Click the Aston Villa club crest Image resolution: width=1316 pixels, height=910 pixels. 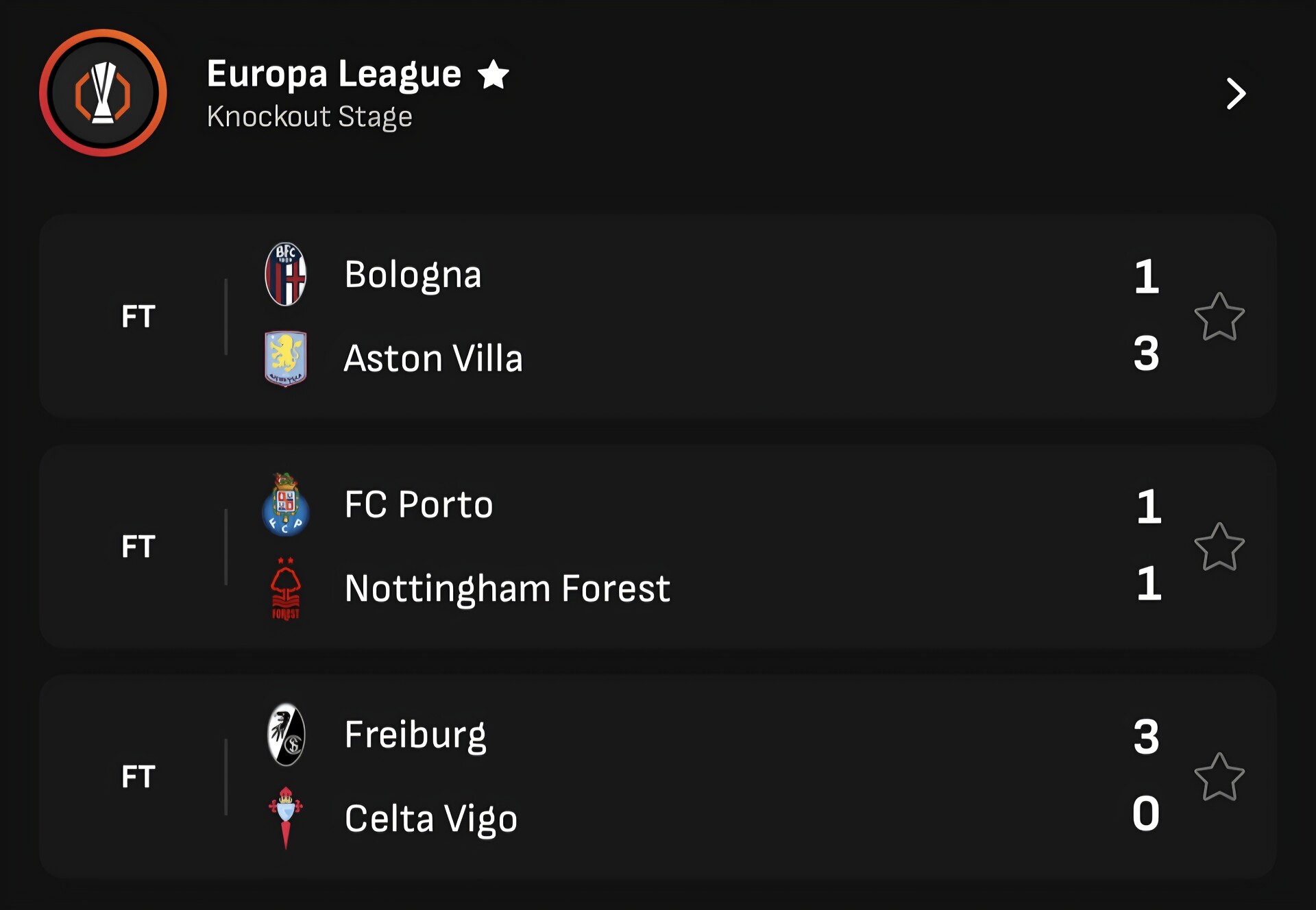(285, 358)
